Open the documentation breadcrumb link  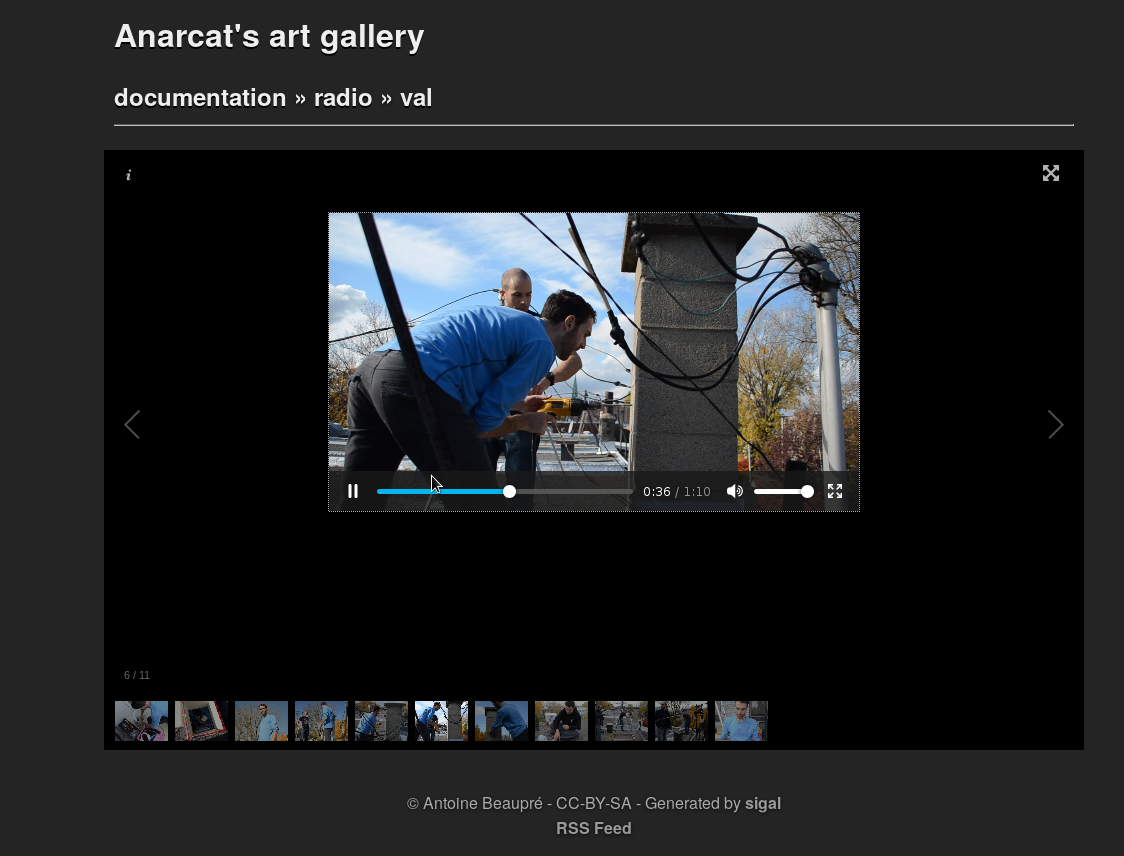pyautogui.click(x=200, y=98)
